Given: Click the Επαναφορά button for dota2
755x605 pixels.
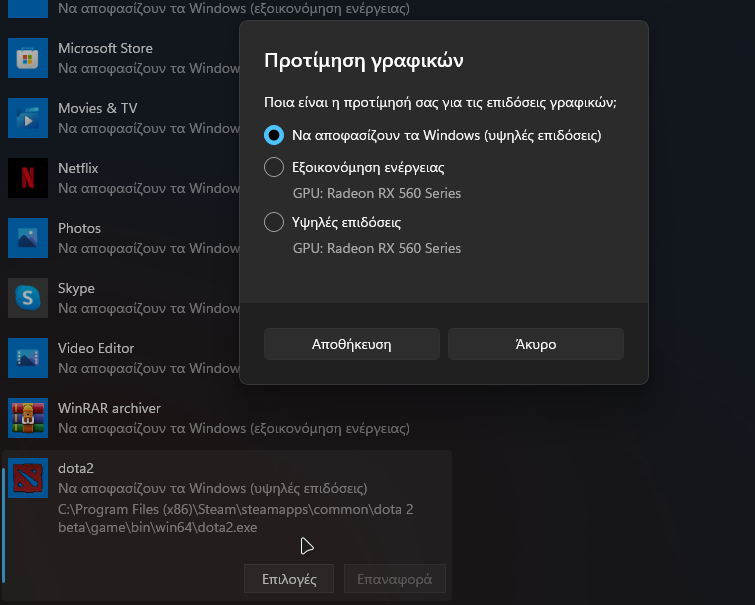Looking at the screenshot, I should pyautogui.click(x=395, y=579).
